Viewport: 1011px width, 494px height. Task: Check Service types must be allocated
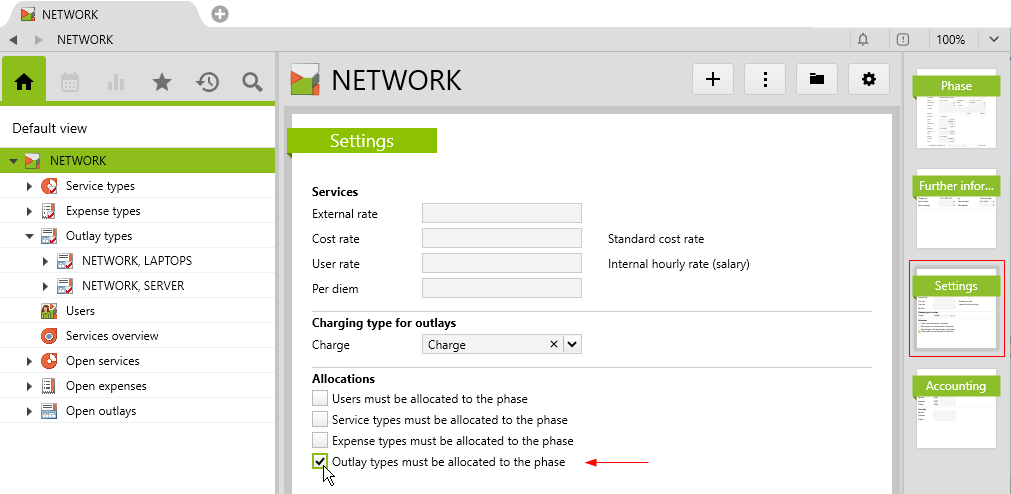[320, 420]
